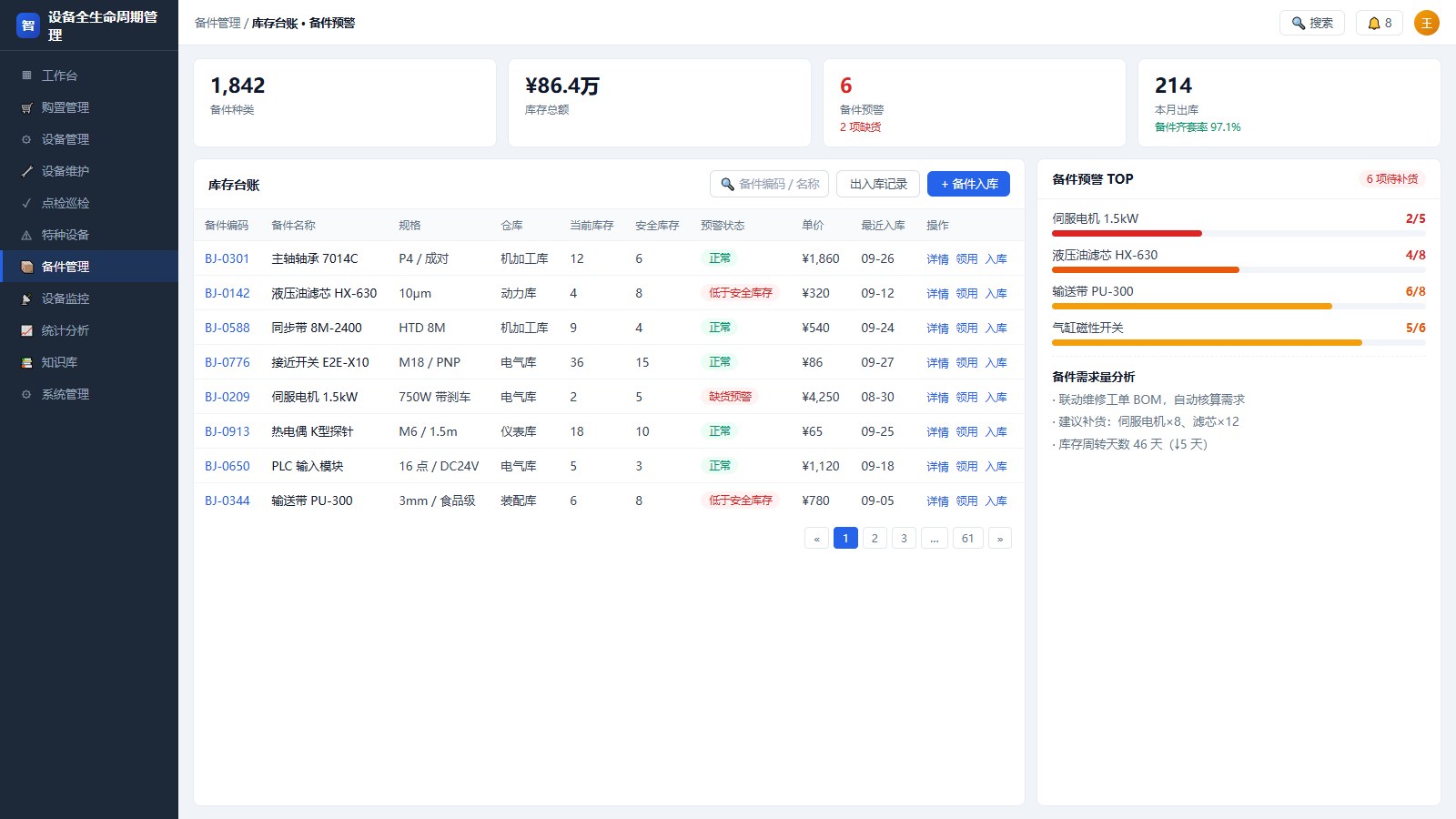Focus the 备件编码 / 名称 search field

click(769, 184)
